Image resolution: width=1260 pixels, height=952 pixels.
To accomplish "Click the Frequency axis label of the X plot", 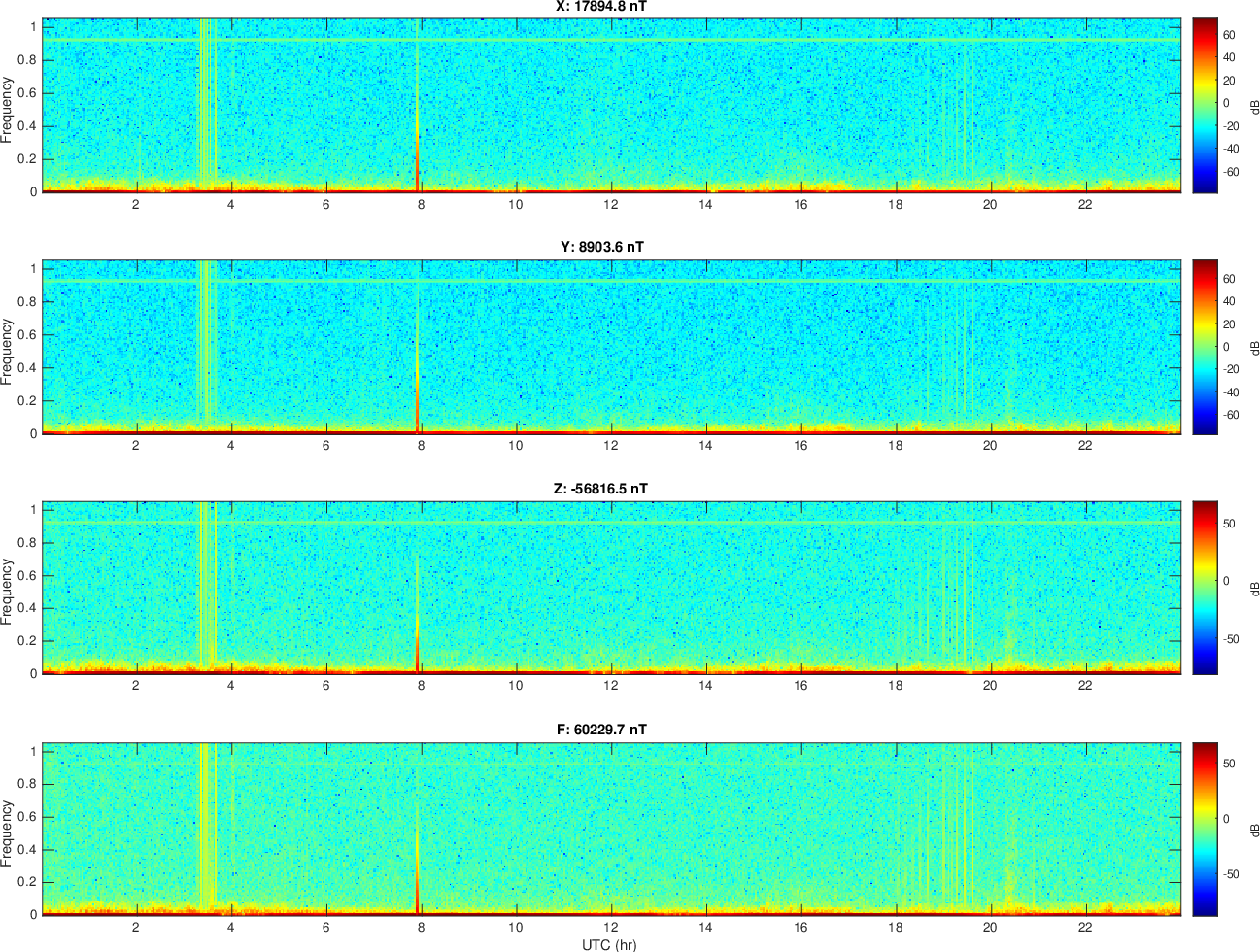I will coord(8,110).
